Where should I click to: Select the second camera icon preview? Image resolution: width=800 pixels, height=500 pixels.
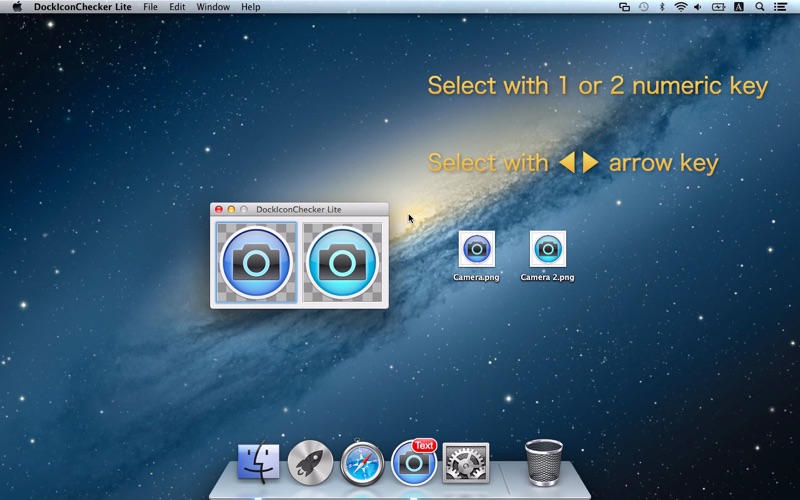tap(342, 262)
